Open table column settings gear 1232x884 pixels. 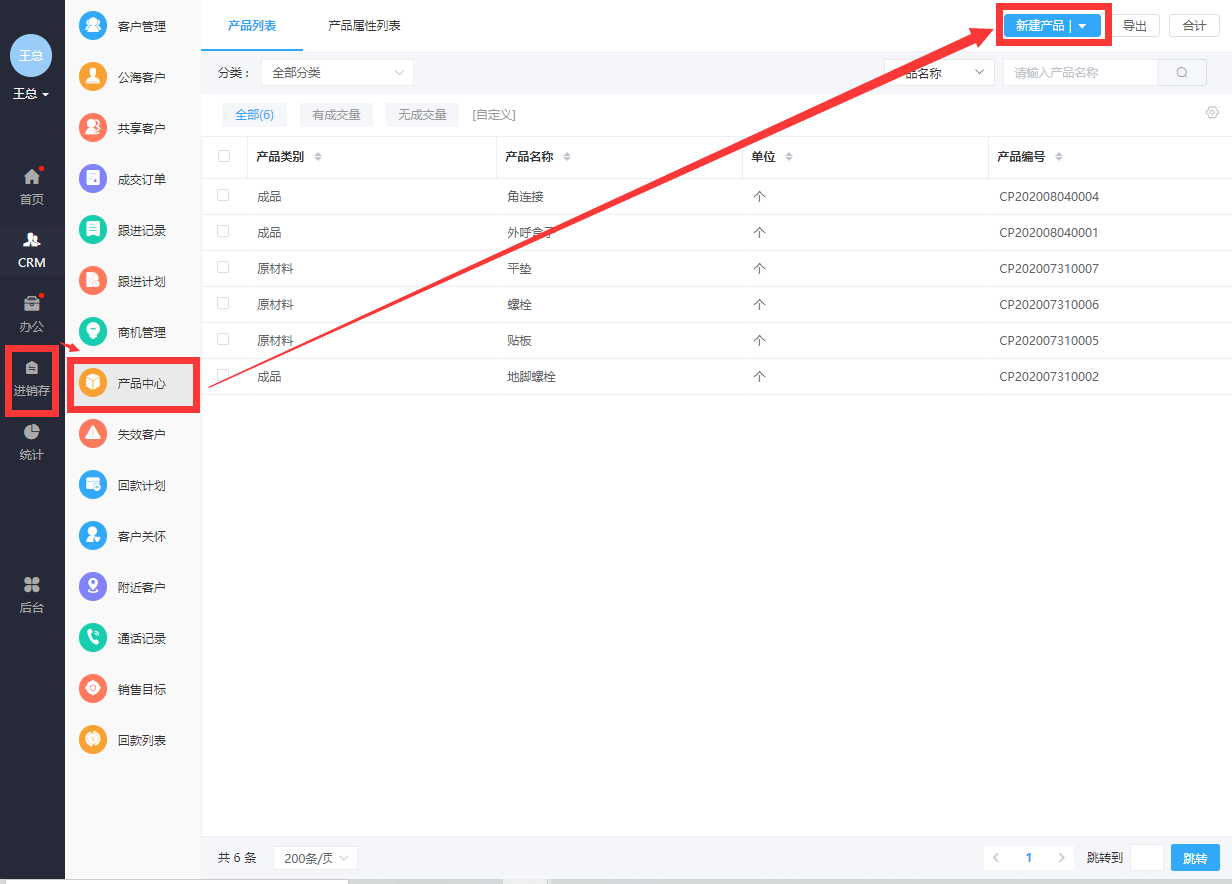[x=1212, y=112]
